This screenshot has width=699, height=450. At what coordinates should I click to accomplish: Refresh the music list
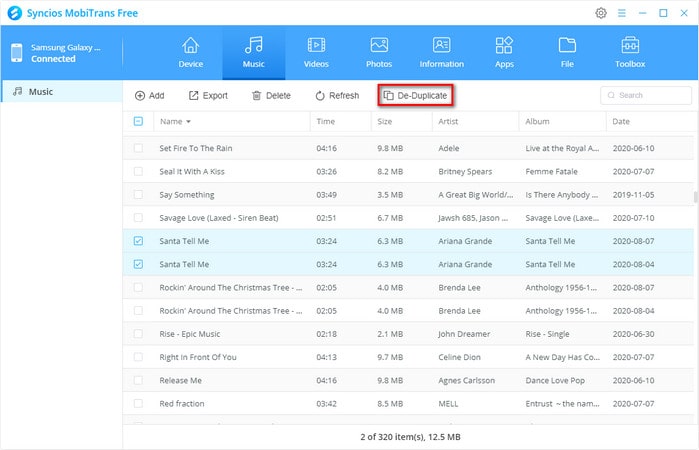coord(337,95)
